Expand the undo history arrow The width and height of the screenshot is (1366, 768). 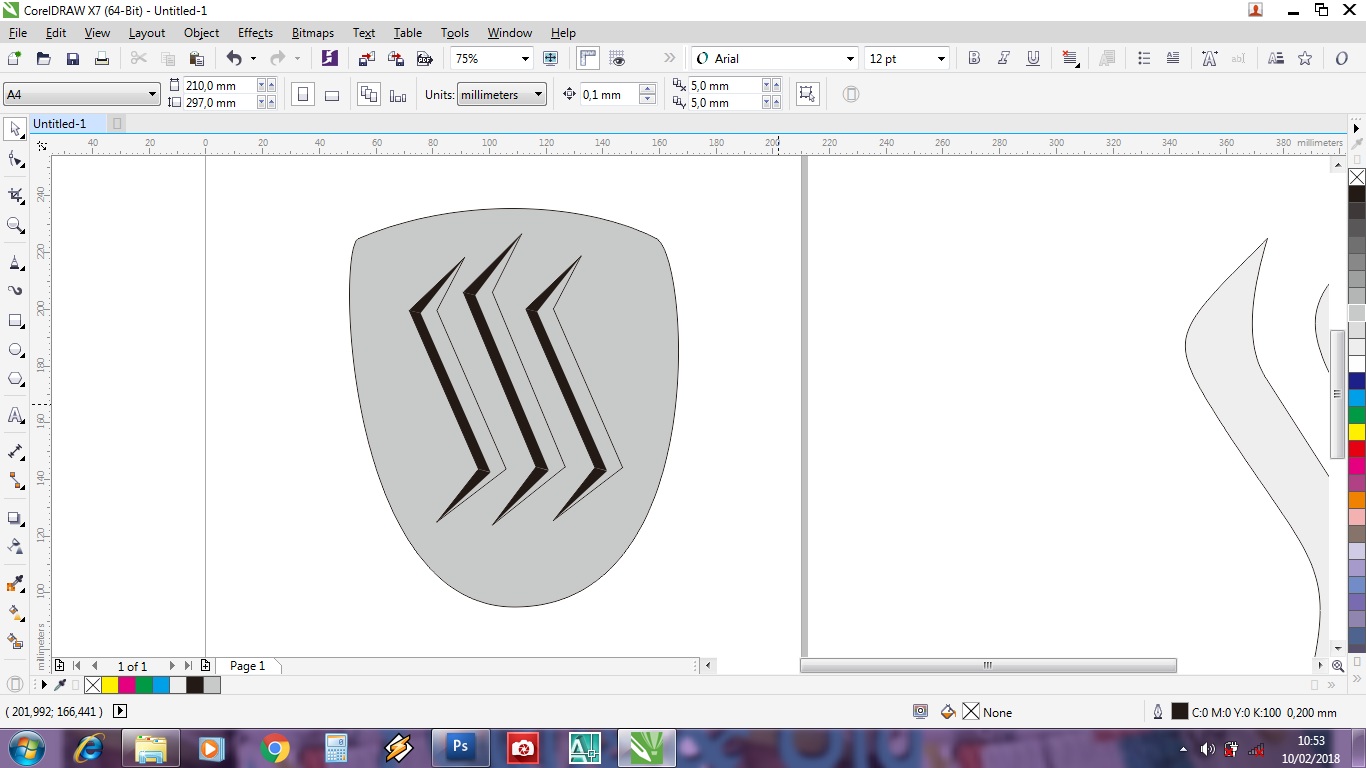(253, 59)
